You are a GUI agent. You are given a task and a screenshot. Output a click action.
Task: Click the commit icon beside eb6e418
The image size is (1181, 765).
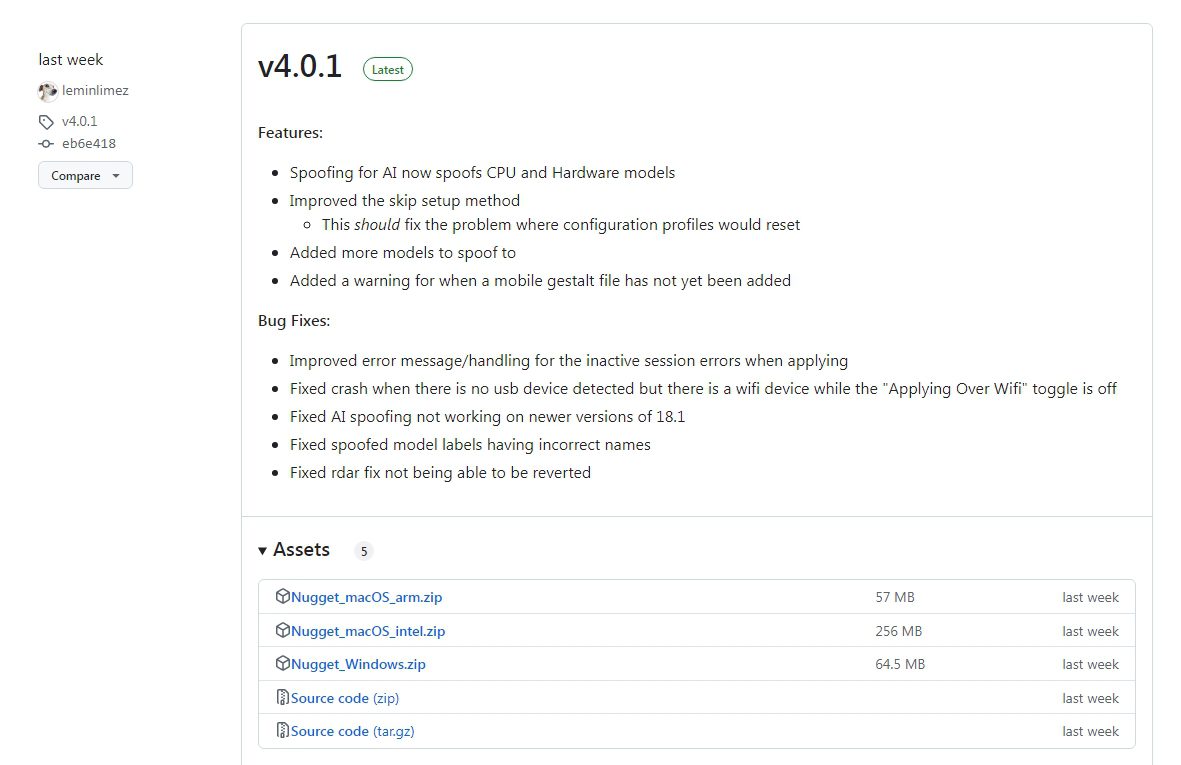coord(46,144)
